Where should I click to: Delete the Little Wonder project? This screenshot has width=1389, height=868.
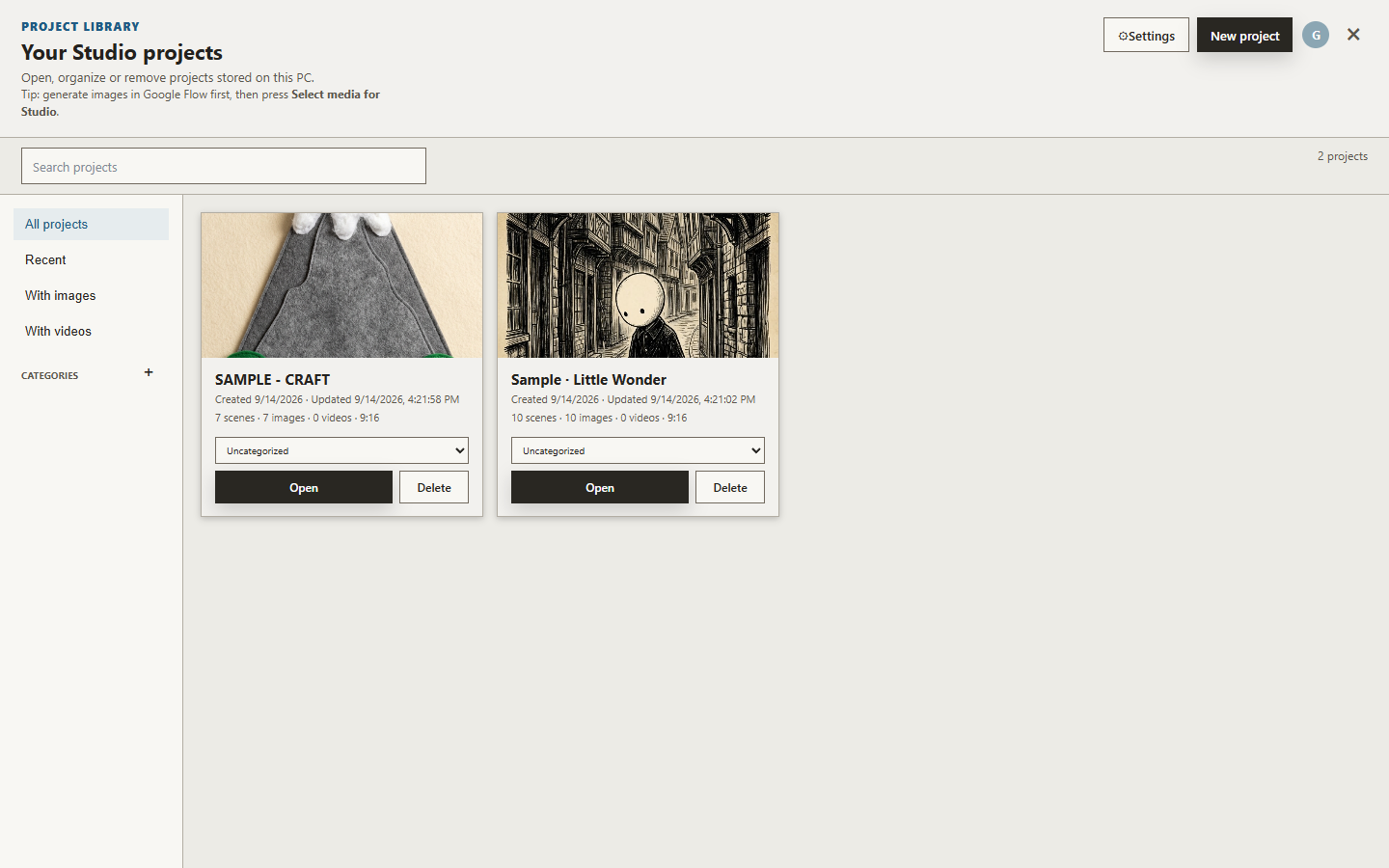[x=730, y=487]
